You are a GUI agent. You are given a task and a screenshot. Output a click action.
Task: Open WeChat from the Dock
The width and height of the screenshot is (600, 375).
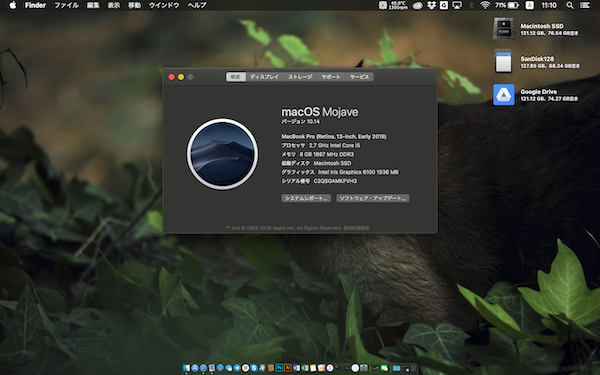click(384, 368)
